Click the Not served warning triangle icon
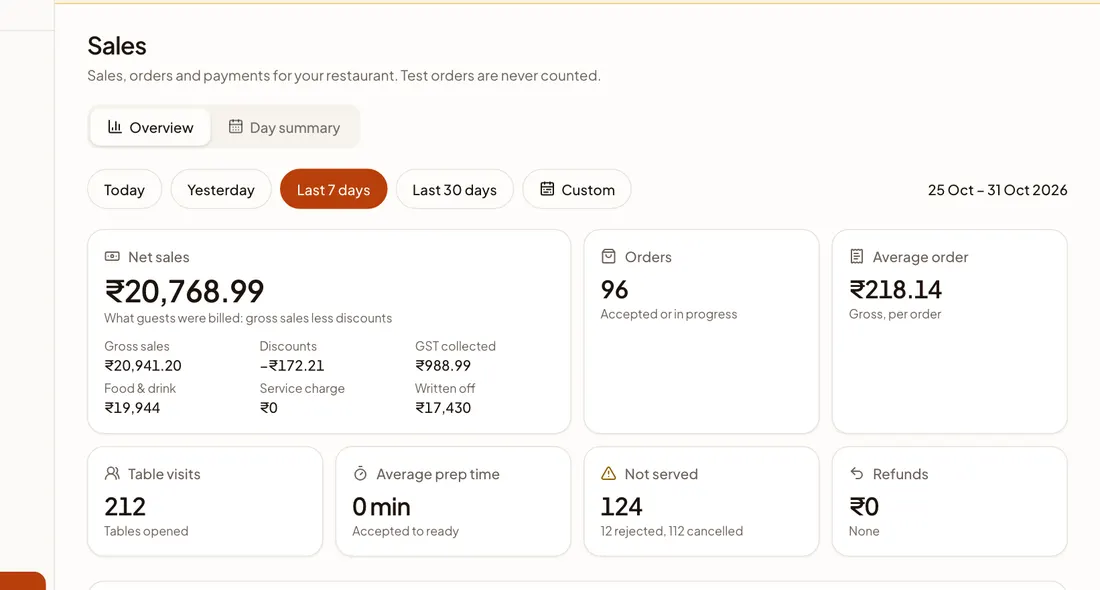This screenshot has width=1100, height=590. click(609, 474)
